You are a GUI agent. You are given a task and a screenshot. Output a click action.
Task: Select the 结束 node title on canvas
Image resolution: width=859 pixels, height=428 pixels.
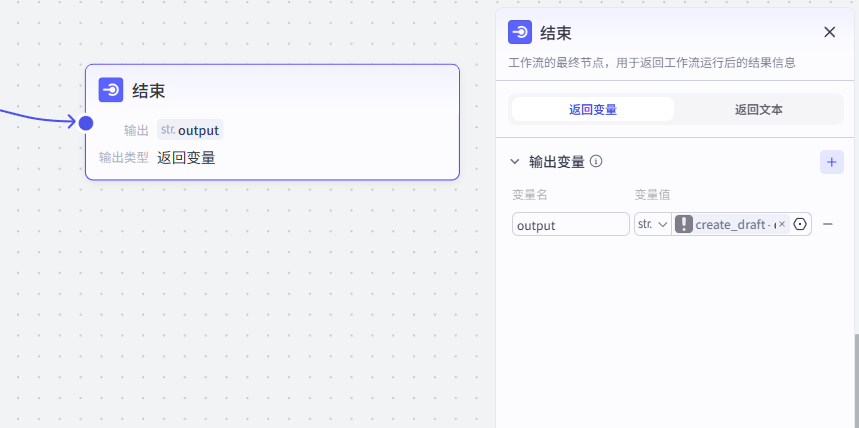[x=148, y=91]
